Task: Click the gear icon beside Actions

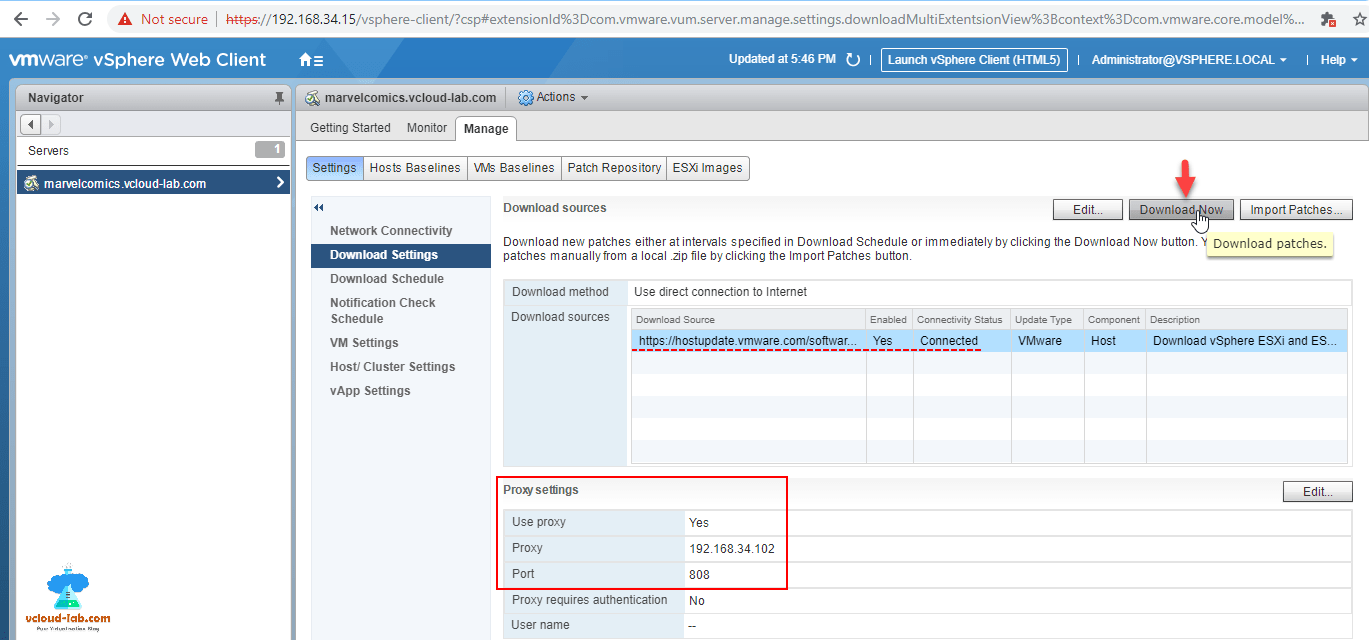Action: coord(527,97)
